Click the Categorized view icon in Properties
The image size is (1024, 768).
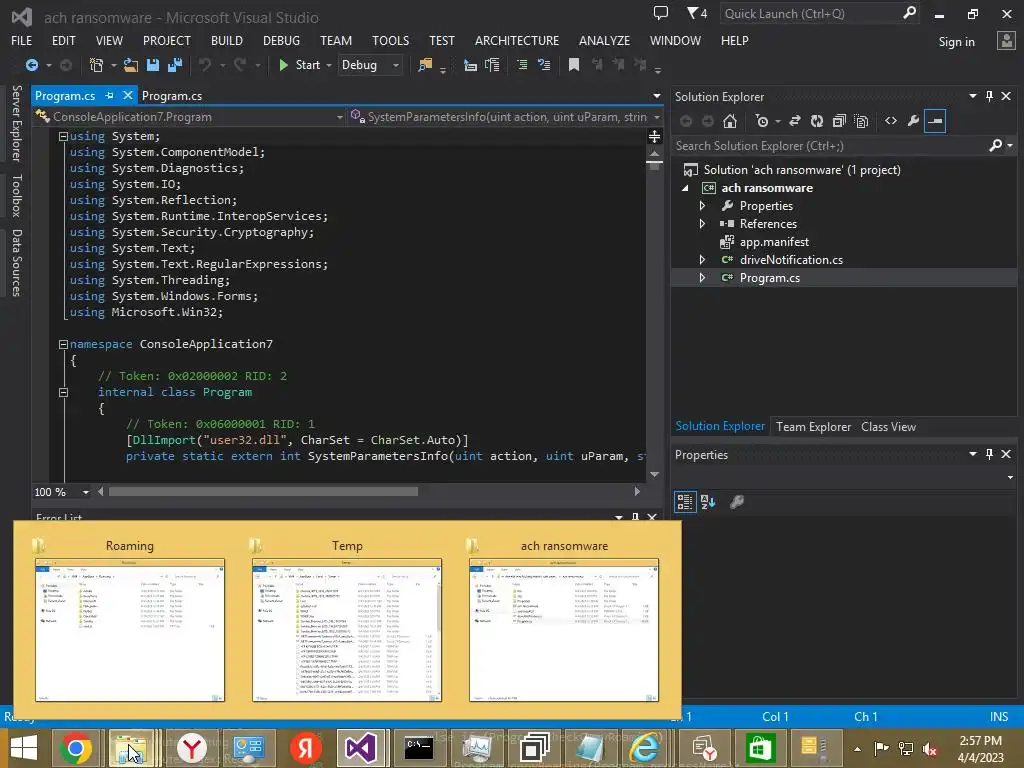(x=684, y=502)
